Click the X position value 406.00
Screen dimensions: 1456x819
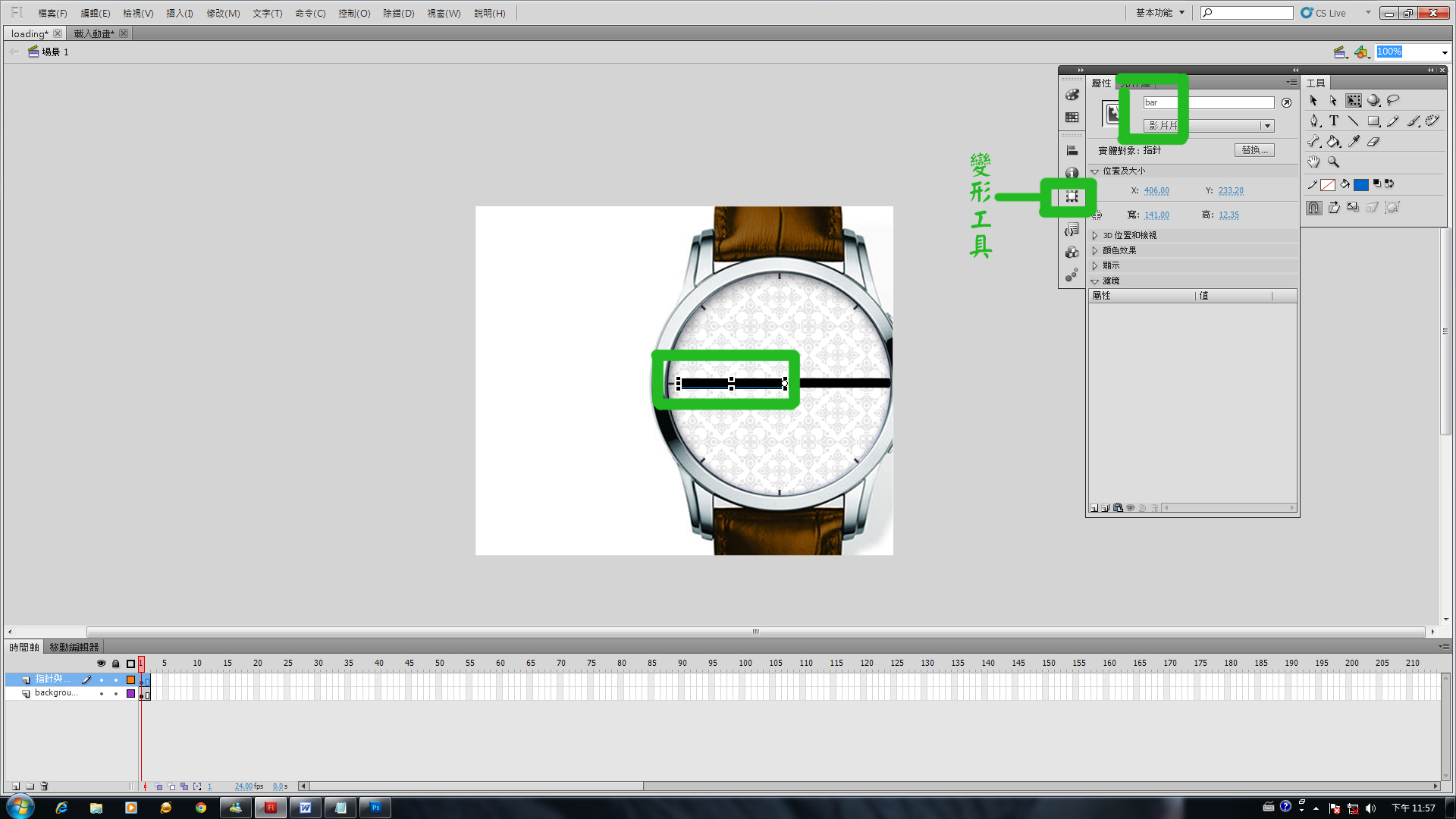(1156, 190)
